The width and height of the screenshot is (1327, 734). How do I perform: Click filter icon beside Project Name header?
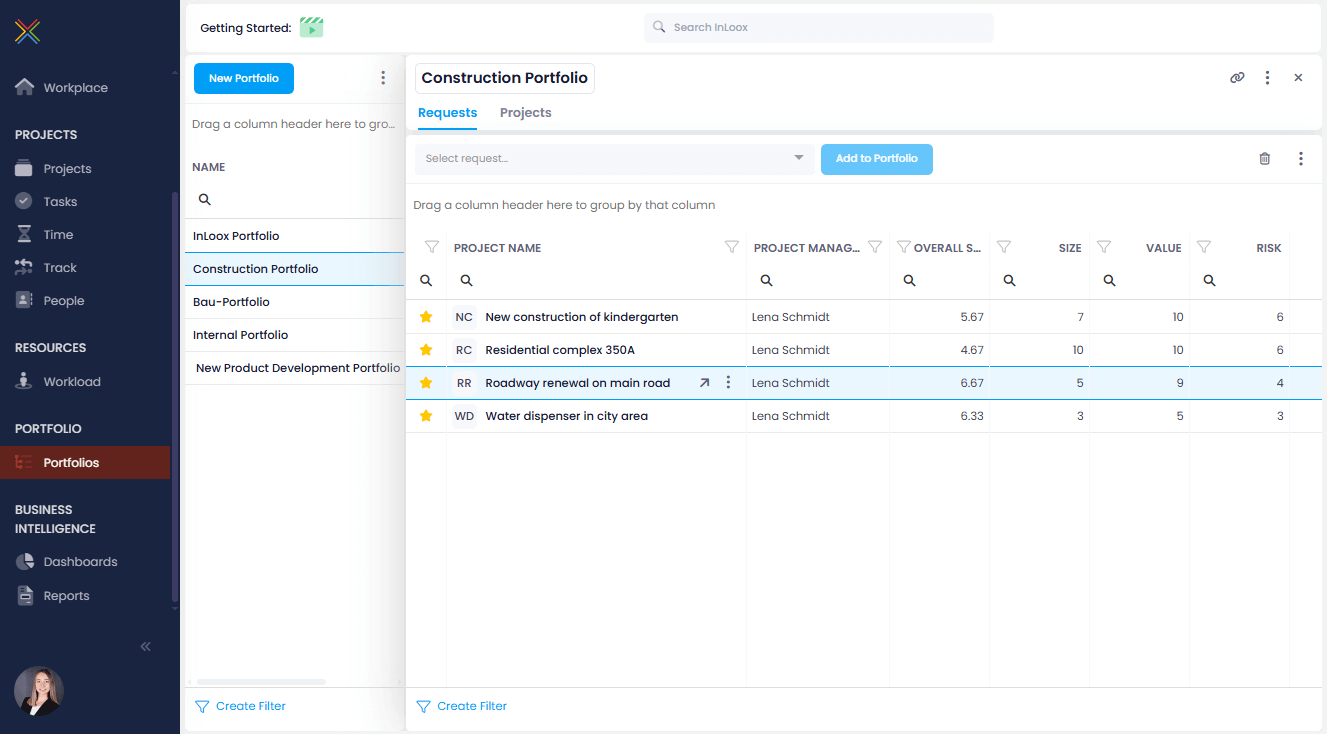coord(432,247)
